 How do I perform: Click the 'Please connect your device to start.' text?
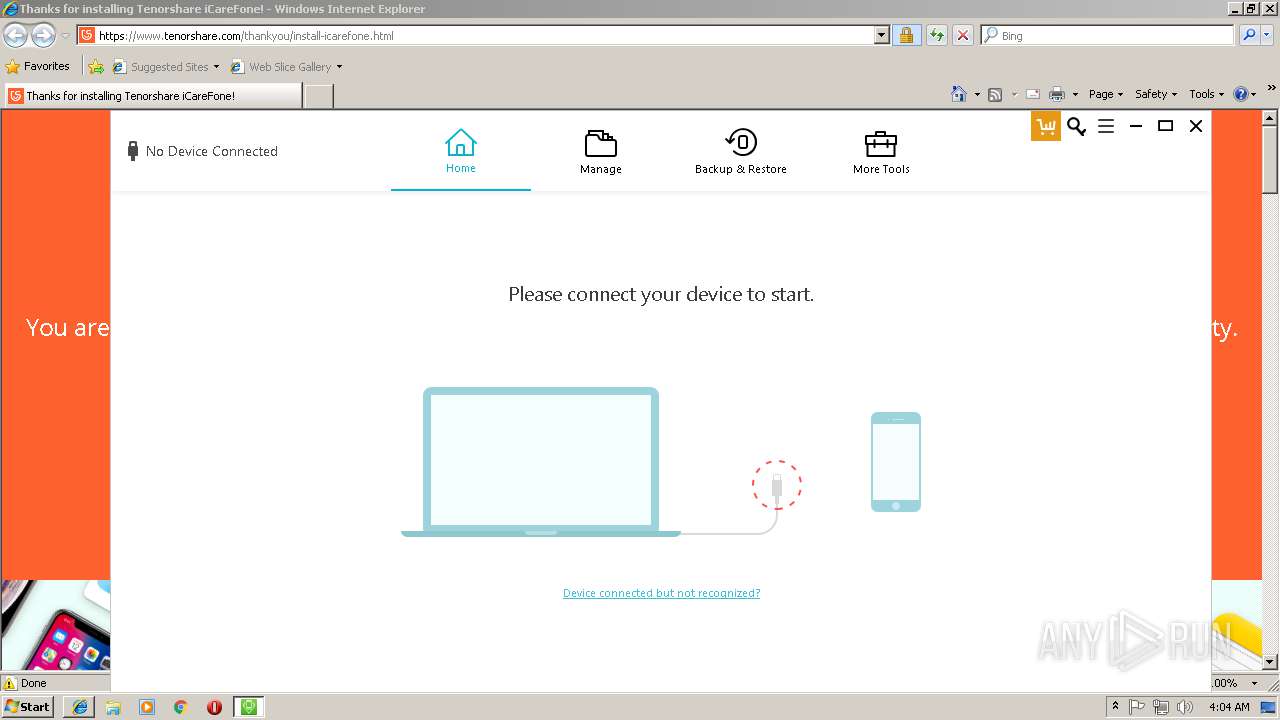tap(661, 294)
